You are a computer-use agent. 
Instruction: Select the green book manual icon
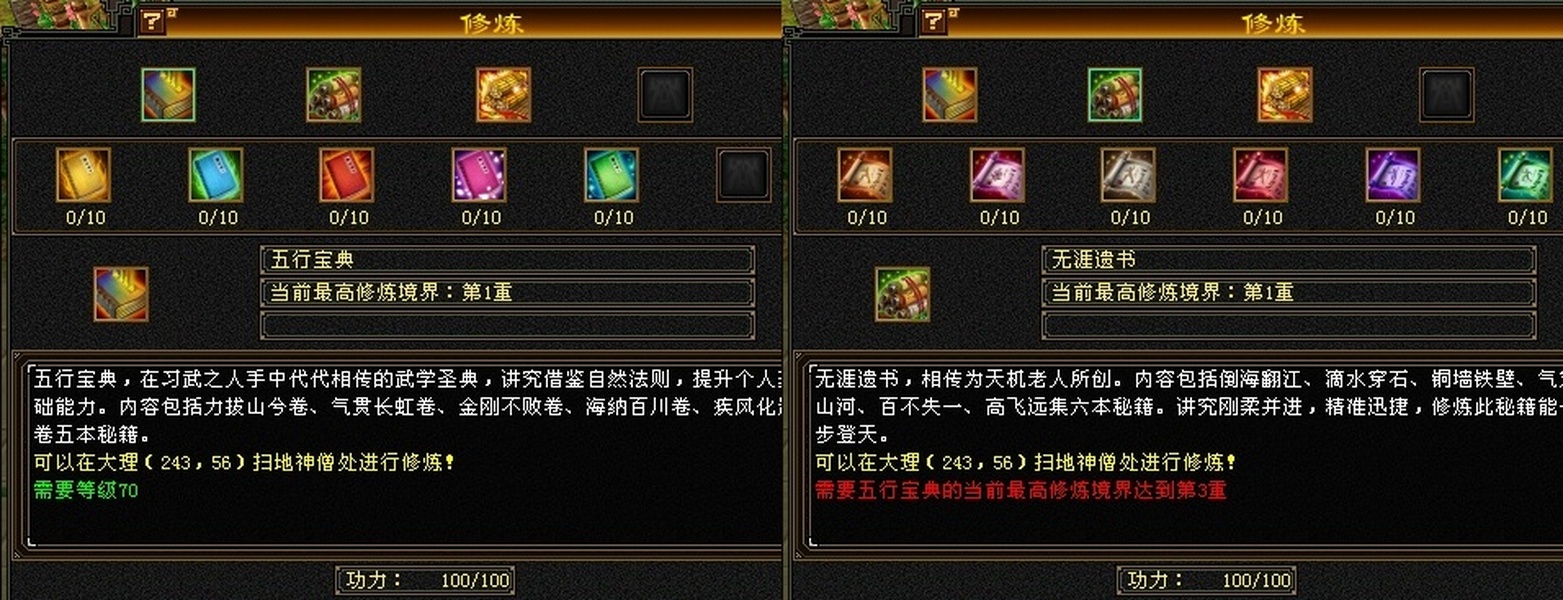click(x=612, y=175)
